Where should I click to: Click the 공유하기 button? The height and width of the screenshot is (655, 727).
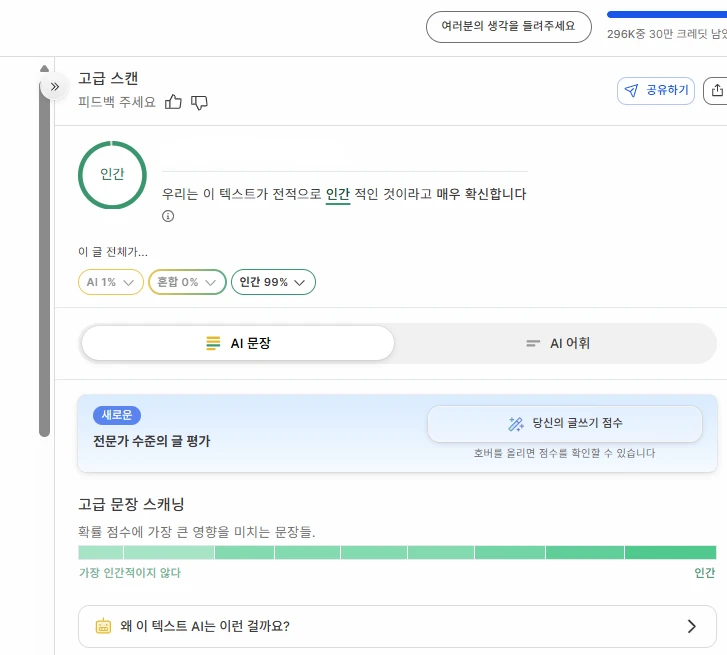pyautogui.click(x=656, y=90)
